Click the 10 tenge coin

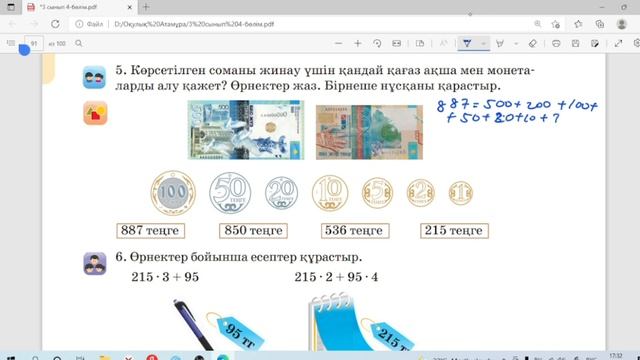330,193
